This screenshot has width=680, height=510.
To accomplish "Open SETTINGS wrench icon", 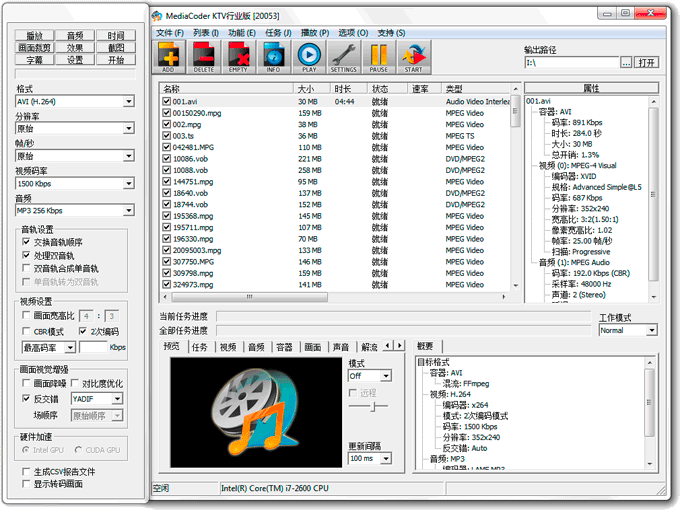I will 343,57.
